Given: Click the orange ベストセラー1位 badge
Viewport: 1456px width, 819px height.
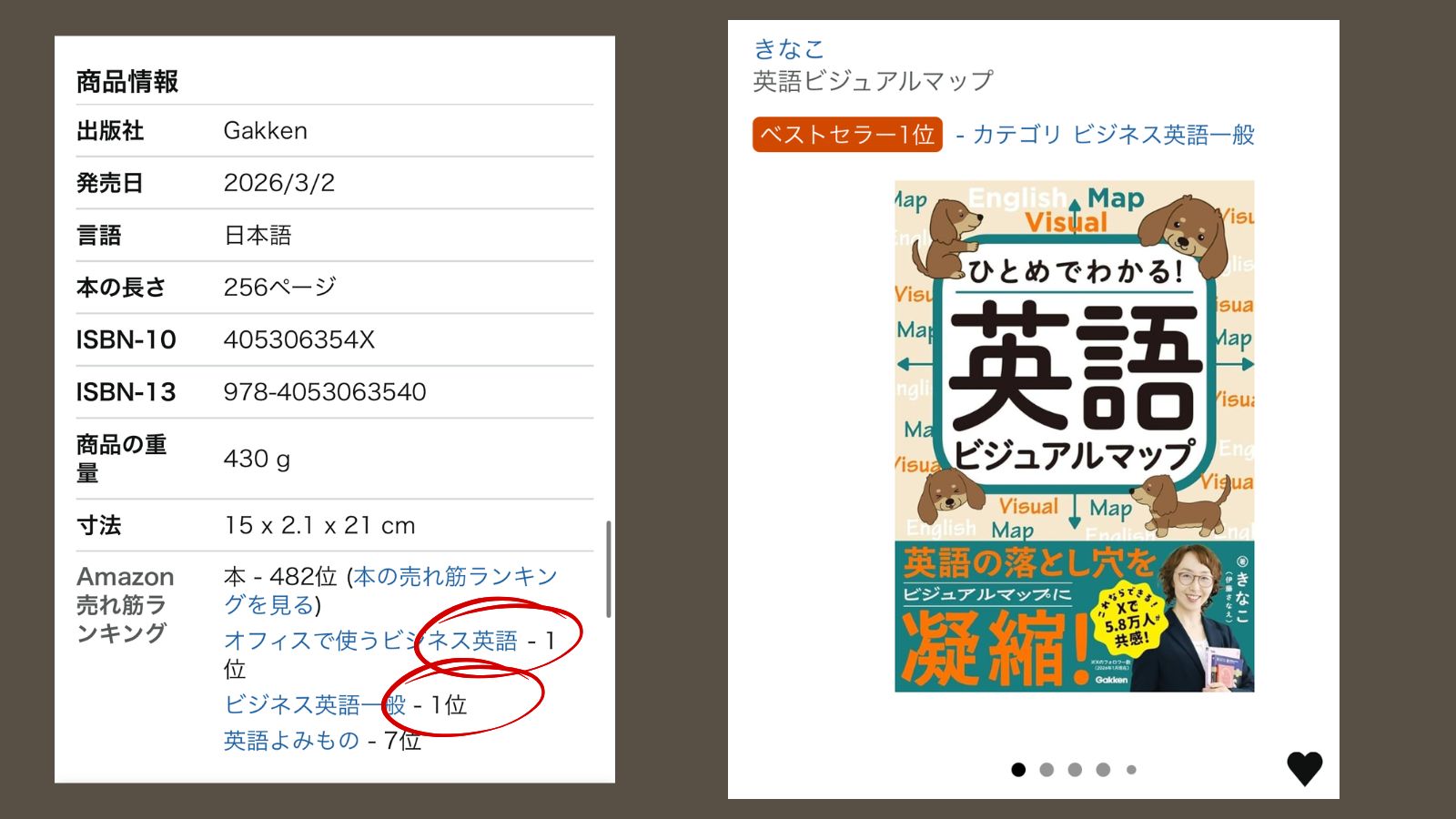Looking at the screenshot, I should [x=847, y=135].
